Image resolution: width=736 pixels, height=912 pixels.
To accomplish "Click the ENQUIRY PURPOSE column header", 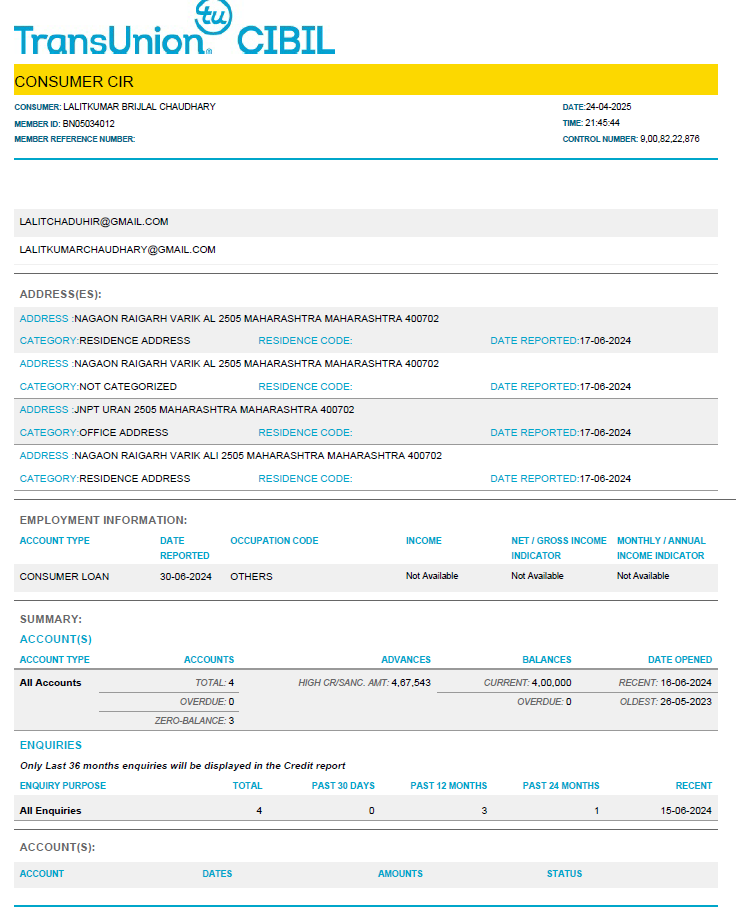I will coord(63,786).
